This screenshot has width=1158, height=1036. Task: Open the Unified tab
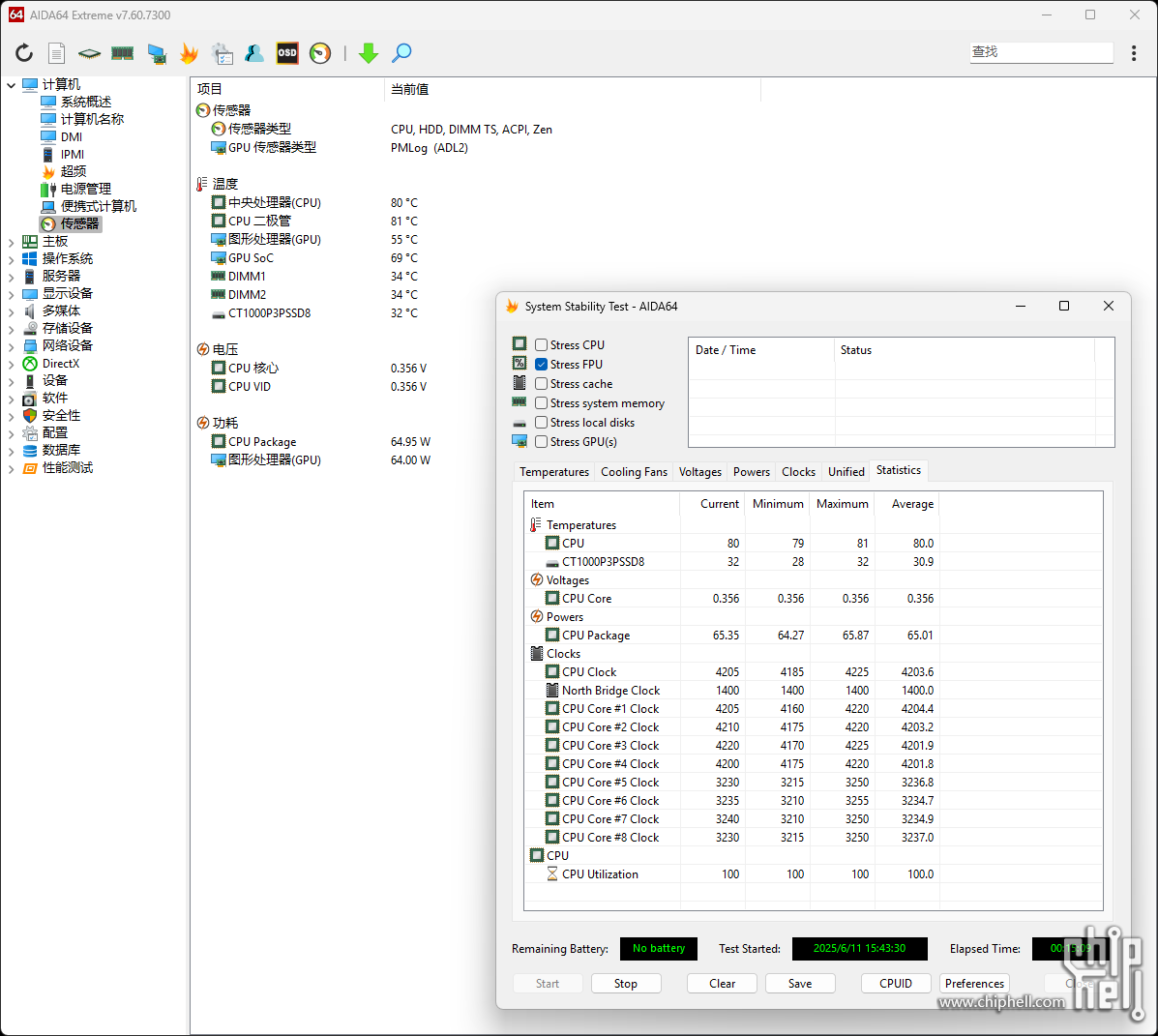[x=846, y=472]
